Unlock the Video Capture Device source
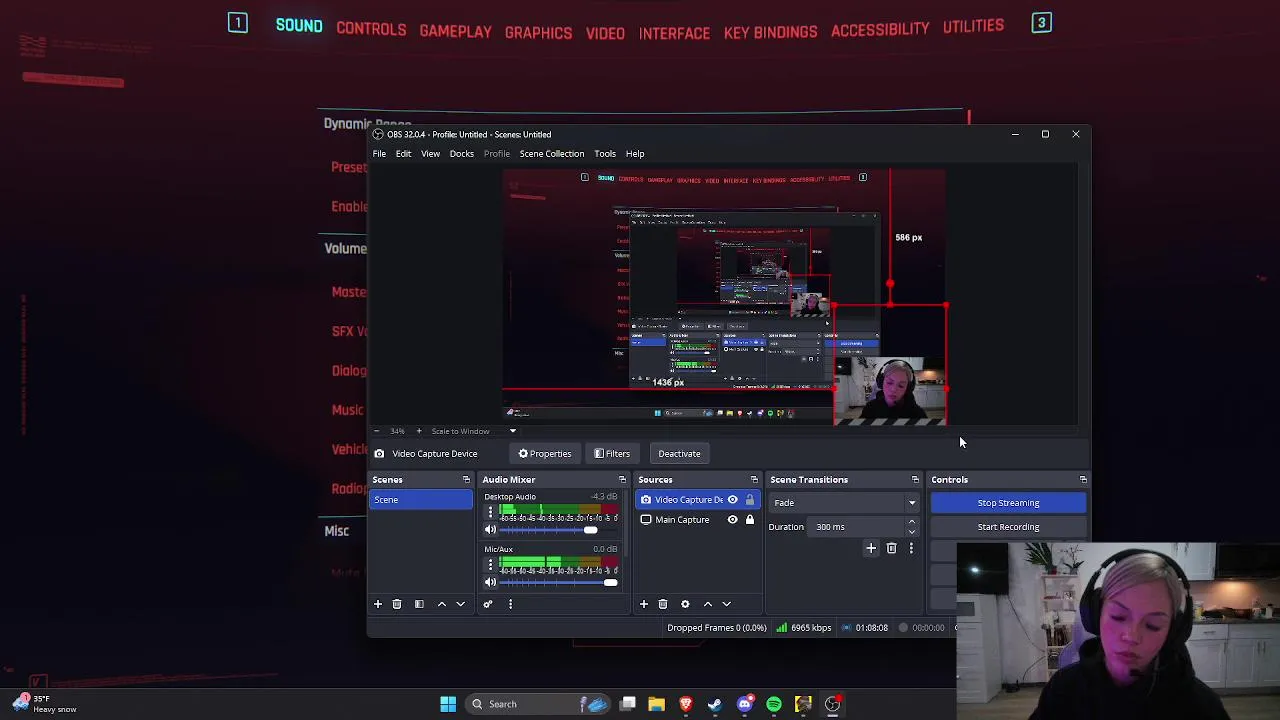The image size is (1280, 720). [749, 500]
